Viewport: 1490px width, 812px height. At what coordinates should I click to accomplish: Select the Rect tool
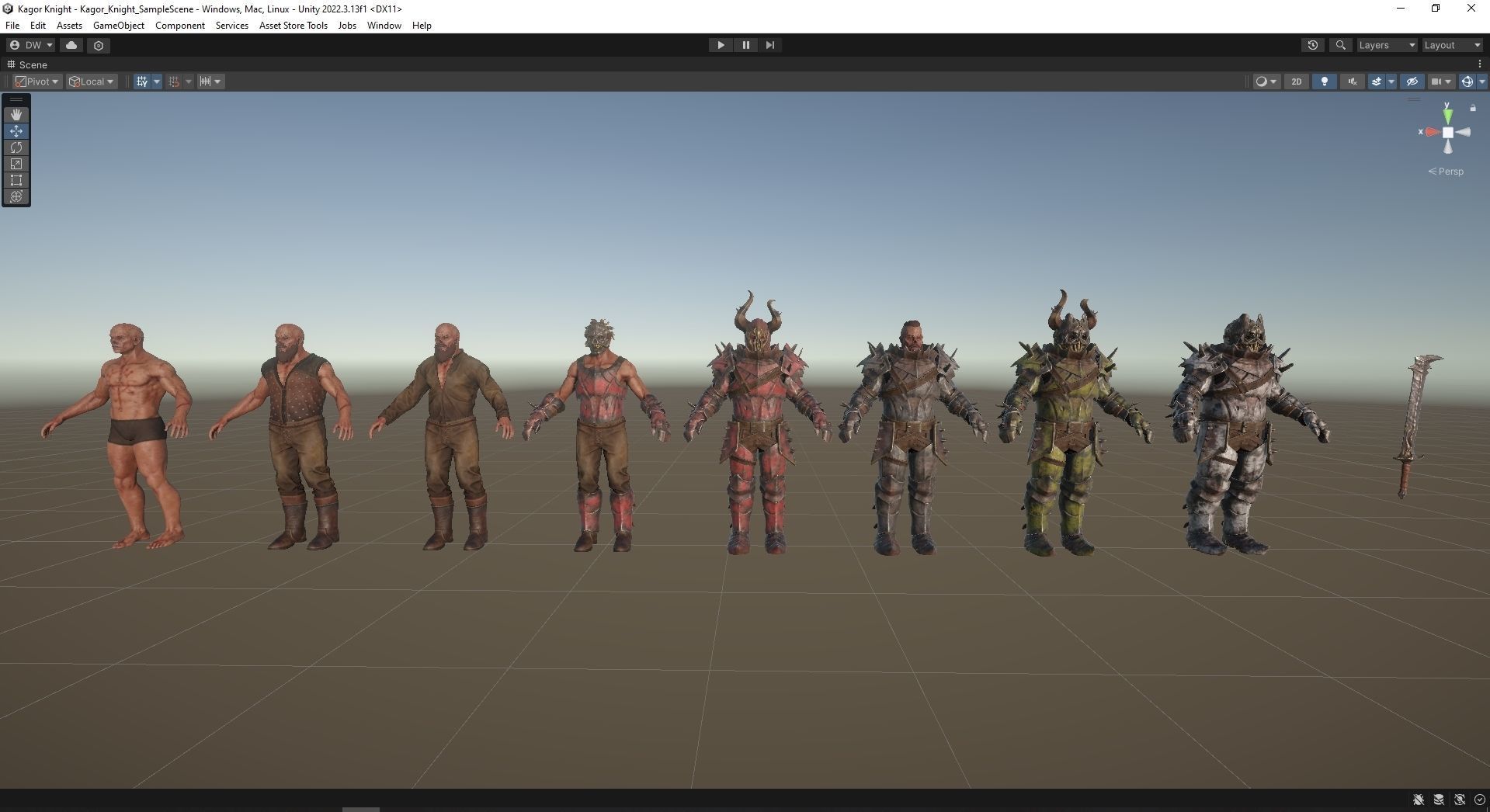[x=16, y=180]
